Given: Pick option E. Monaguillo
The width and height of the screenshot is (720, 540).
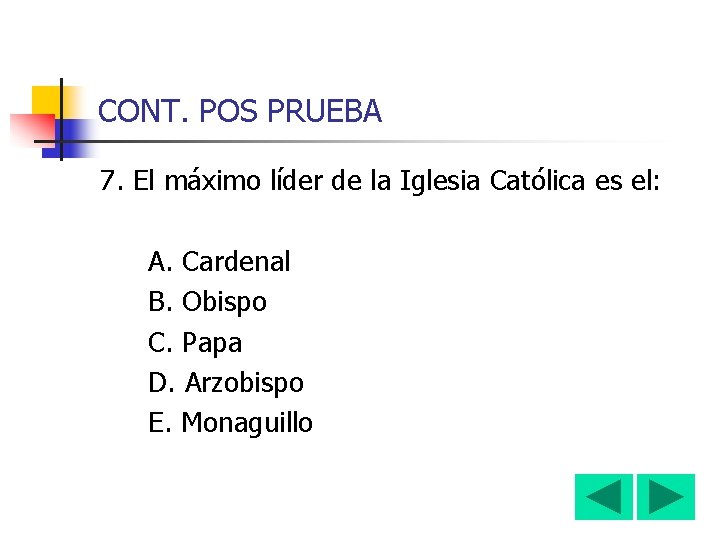Looking at the screenshot, I should click(230, 423).
